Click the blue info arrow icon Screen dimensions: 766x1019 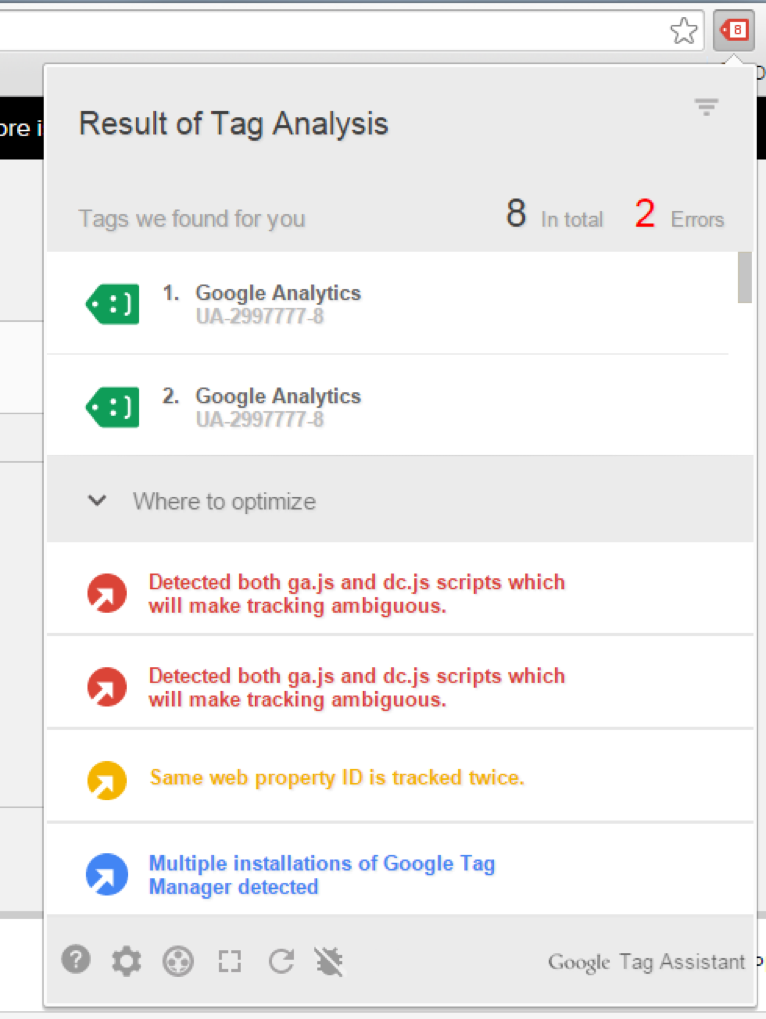107,874
